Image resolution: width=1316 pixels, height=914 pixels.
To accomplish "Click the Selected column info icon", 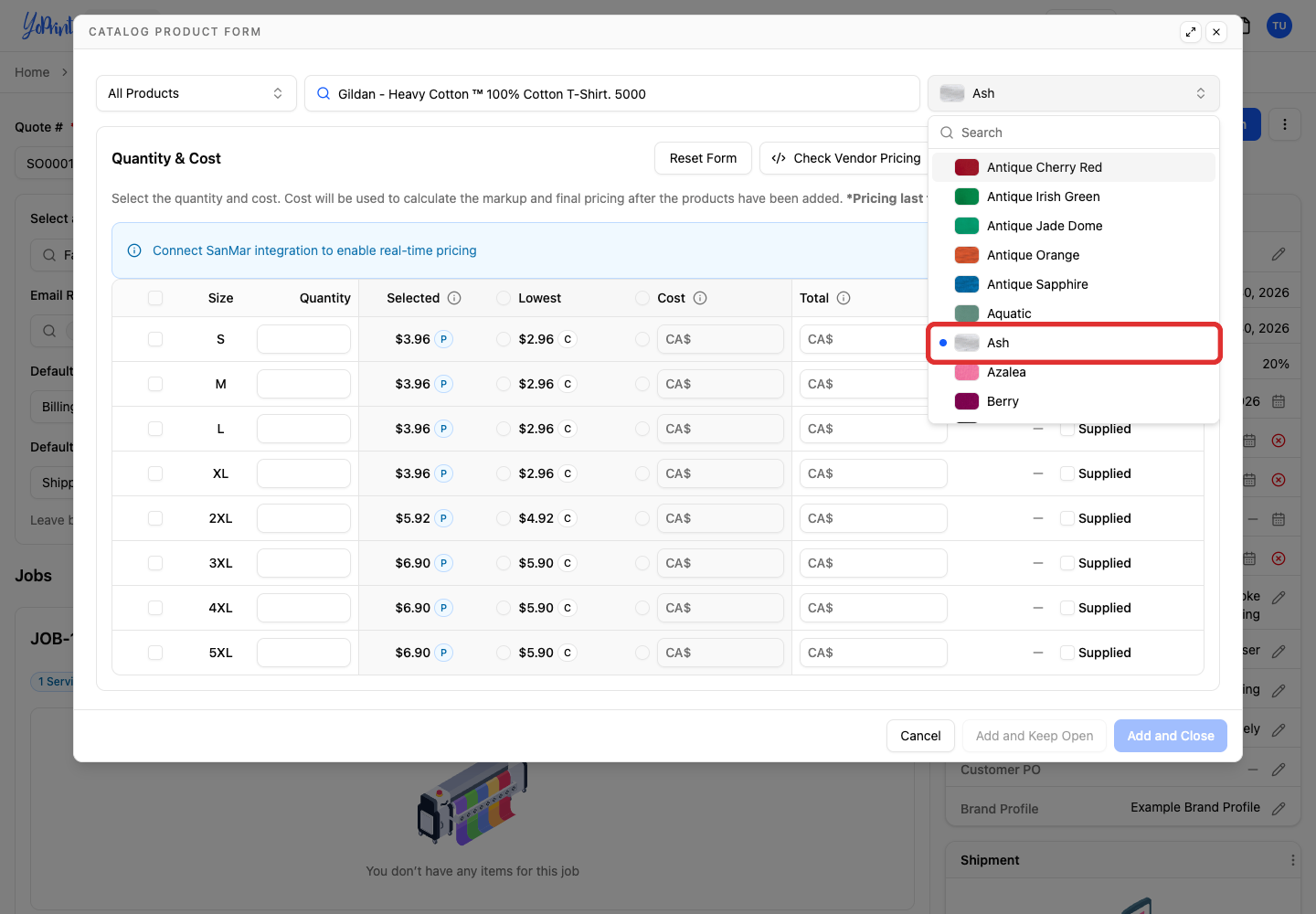I will 454,298.
